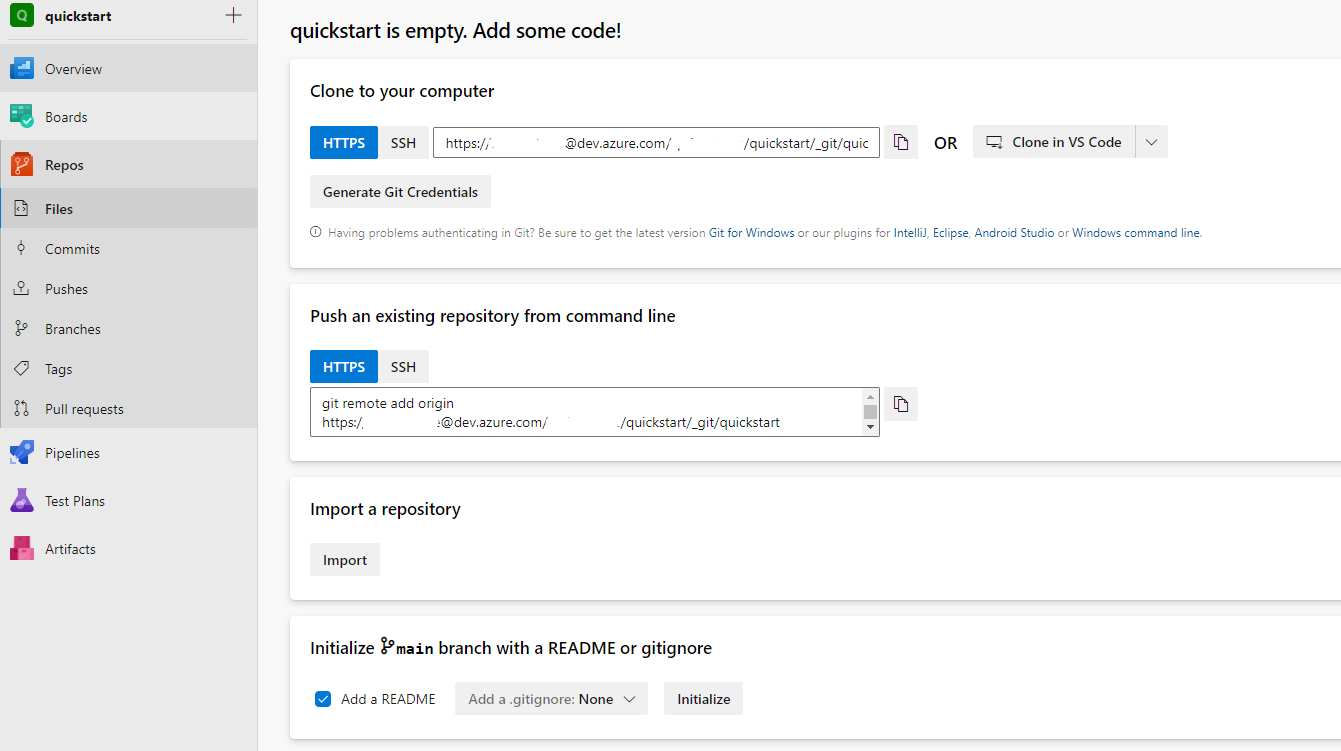Viewport: 1341px width, 751px height.
Task: Click the Initialize button
Action: (704, 699)
